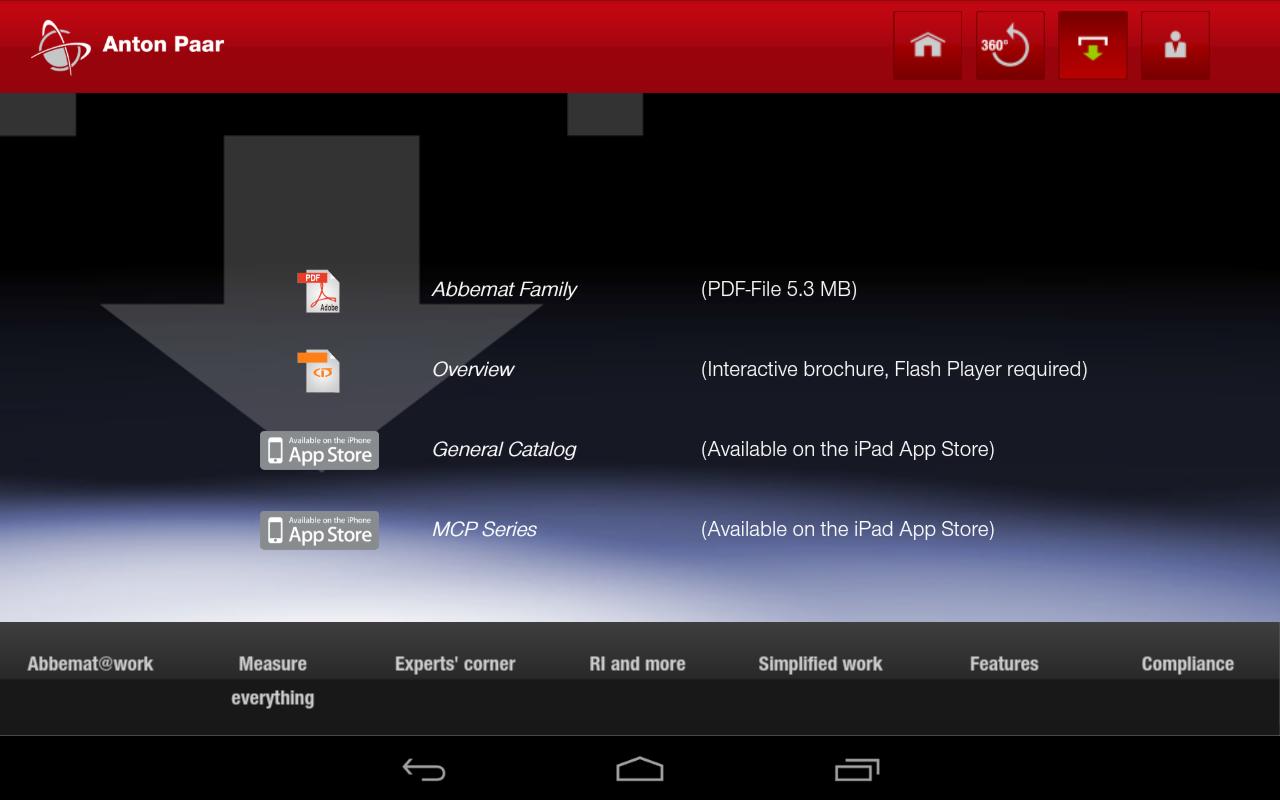
Task: Select '(PDF-File 5.3 MB)' text
Action: 779,290
